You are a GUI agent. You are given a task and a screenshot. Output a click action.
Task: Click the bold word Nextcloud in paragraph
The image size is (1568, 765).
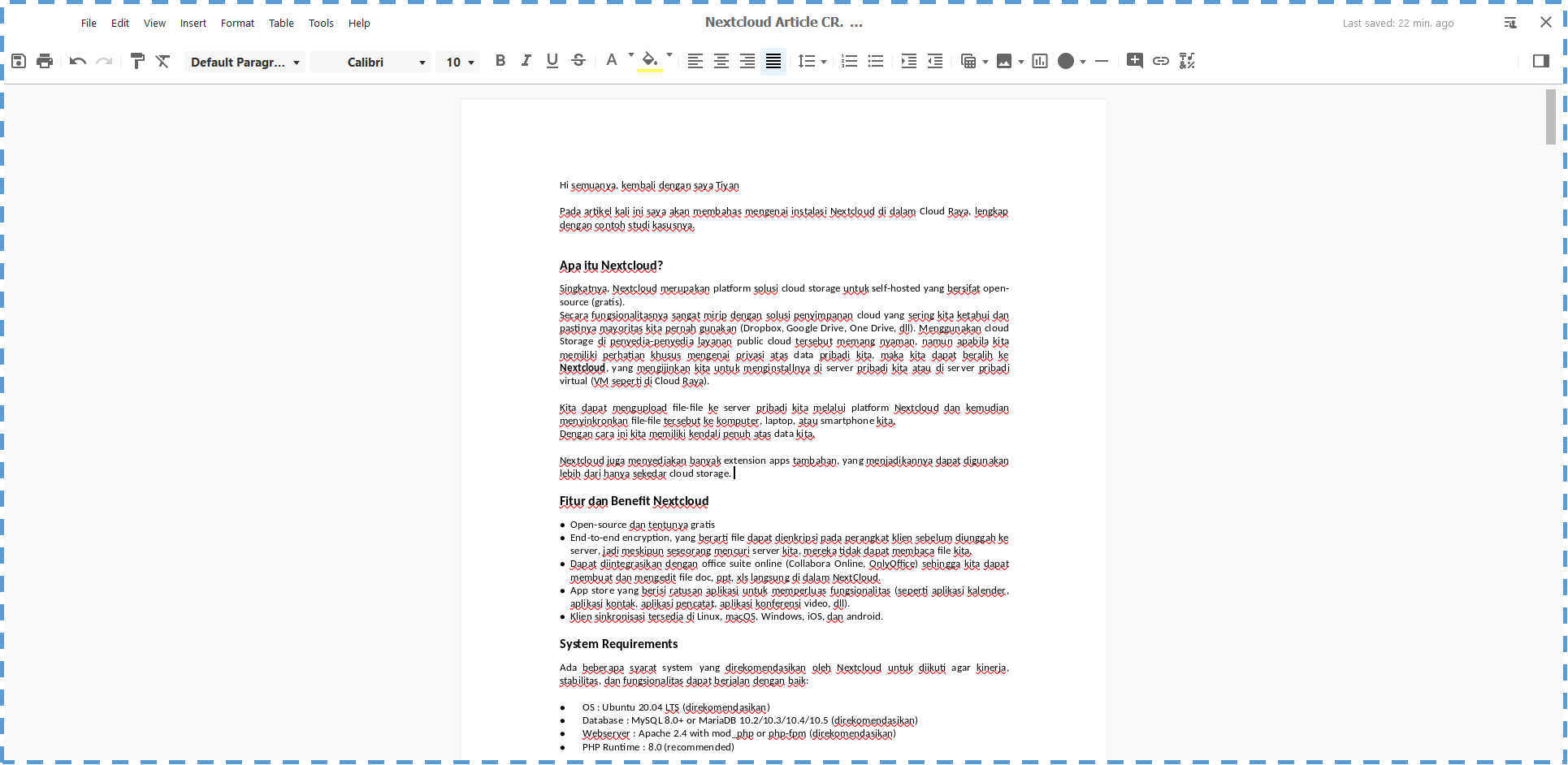click(x=583, y=368)
